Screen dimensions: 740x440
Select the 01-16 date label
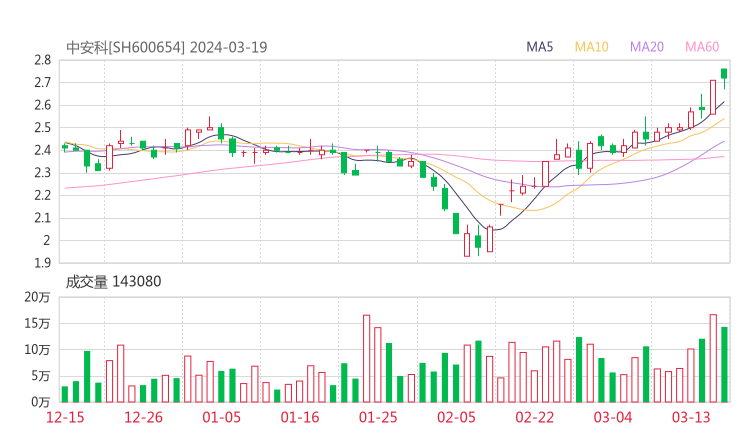[x=300, y=417]
